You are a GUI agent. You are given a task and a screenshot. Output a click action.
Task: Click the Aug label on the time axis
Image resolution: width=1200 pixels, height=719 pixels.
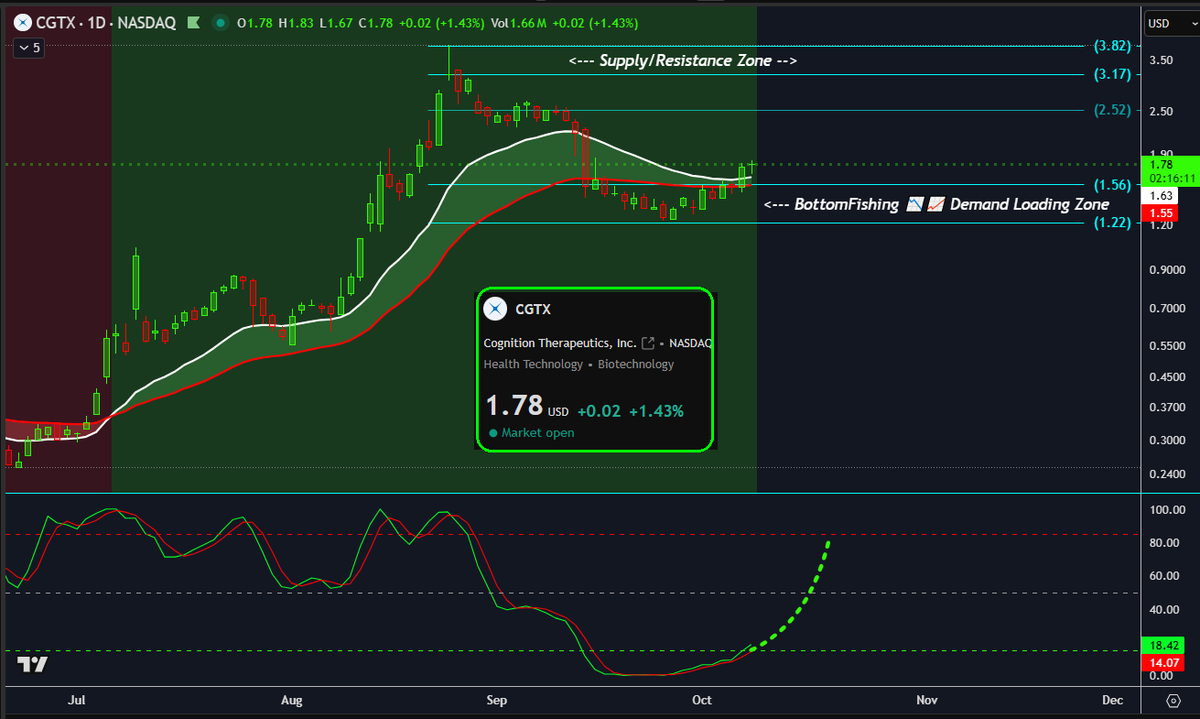point(293,701)
